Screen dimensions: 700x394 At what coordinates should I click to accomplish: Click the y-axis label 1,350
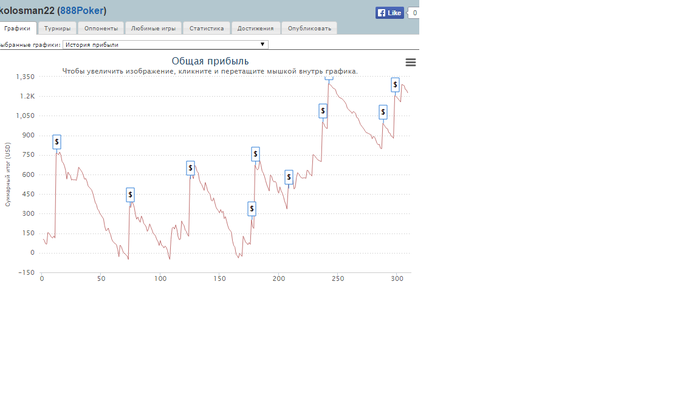pyautogui.click(x=25, y=77)
